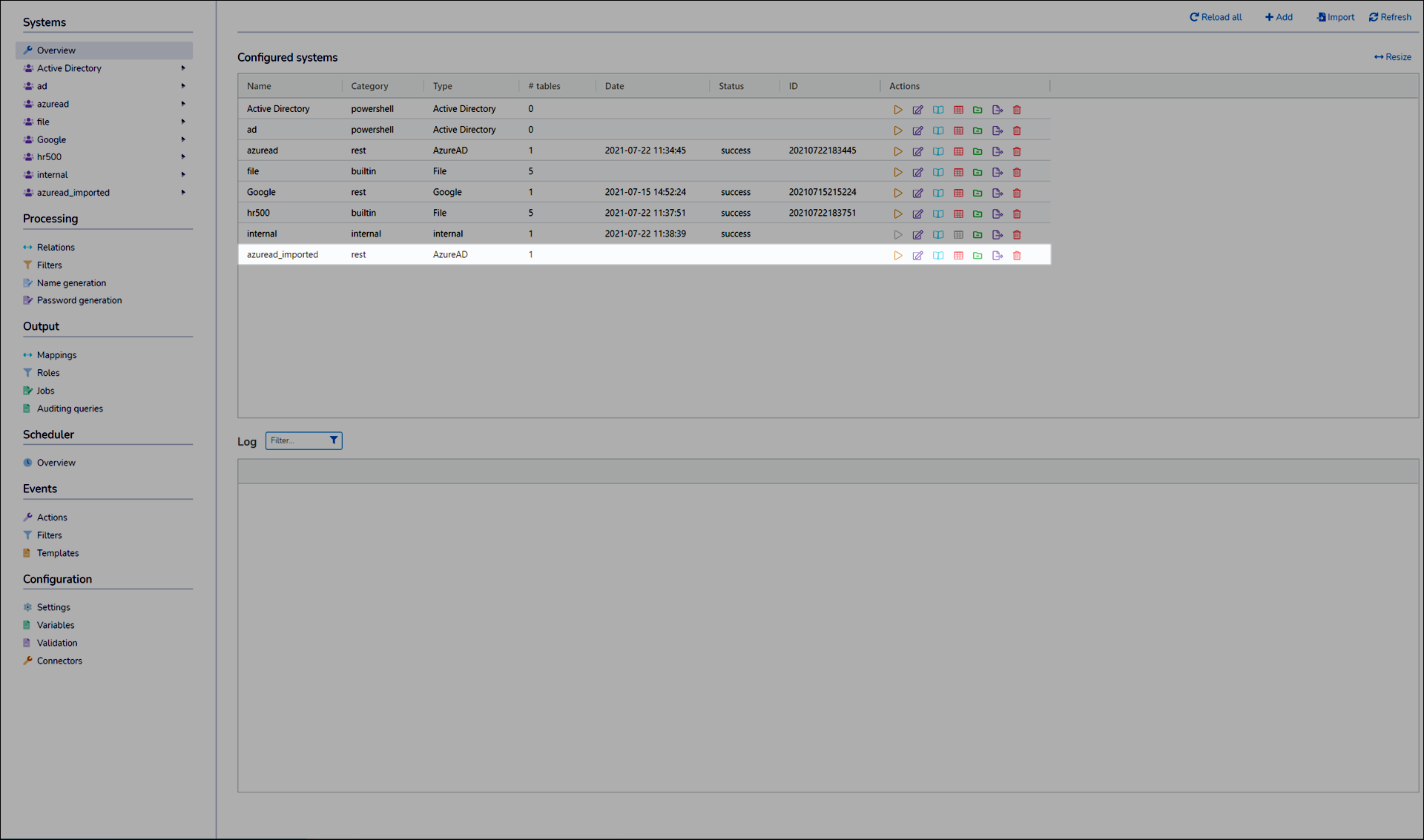The width and height of the screenshot is (1424, 840).
Task: Click the Resize link
Action: [x=1392, y=57]
